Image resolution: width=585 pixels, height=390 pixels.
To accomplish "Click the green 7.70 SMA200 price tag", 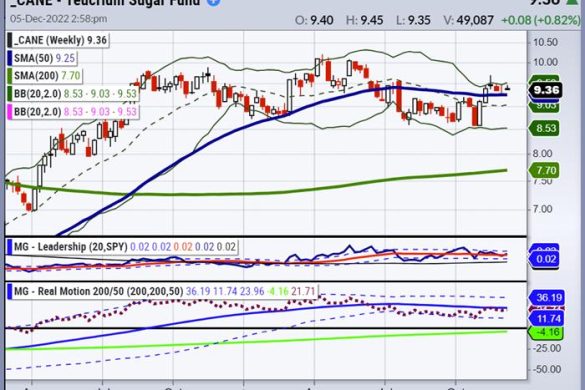I will coord(544,171).
